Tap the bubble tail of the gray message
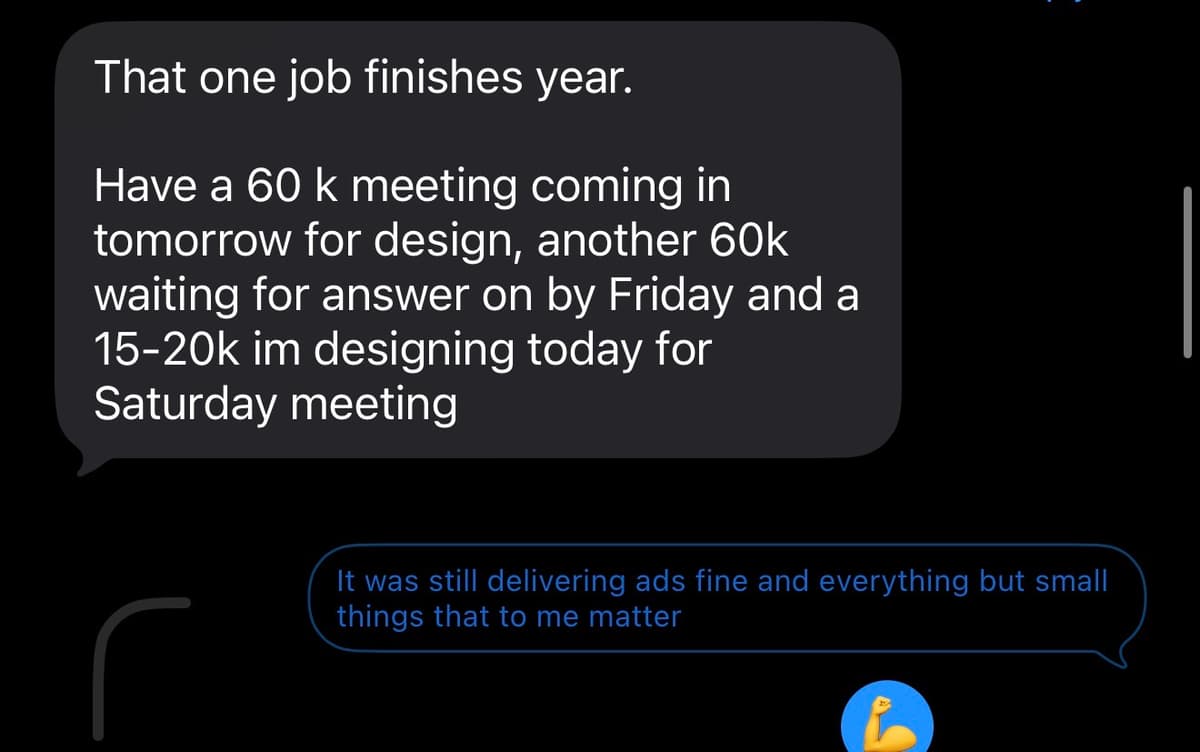 (x=80, y=460)
